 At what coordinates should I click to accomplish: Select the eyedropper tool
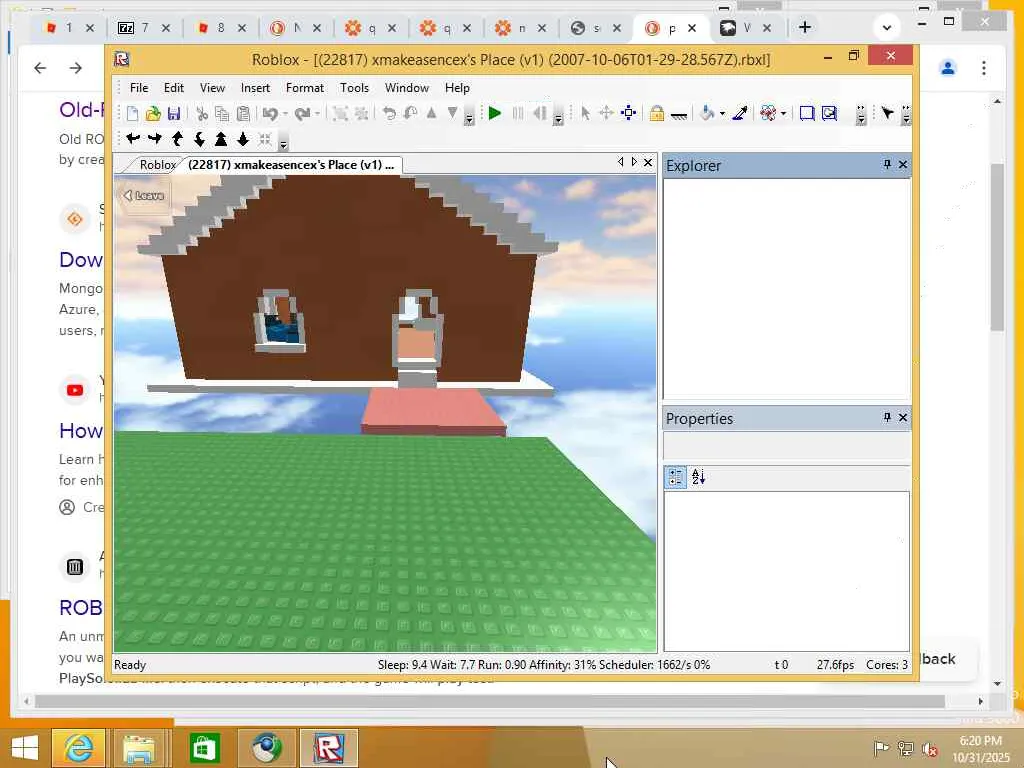pyautogui.click(x=740, y=114)
